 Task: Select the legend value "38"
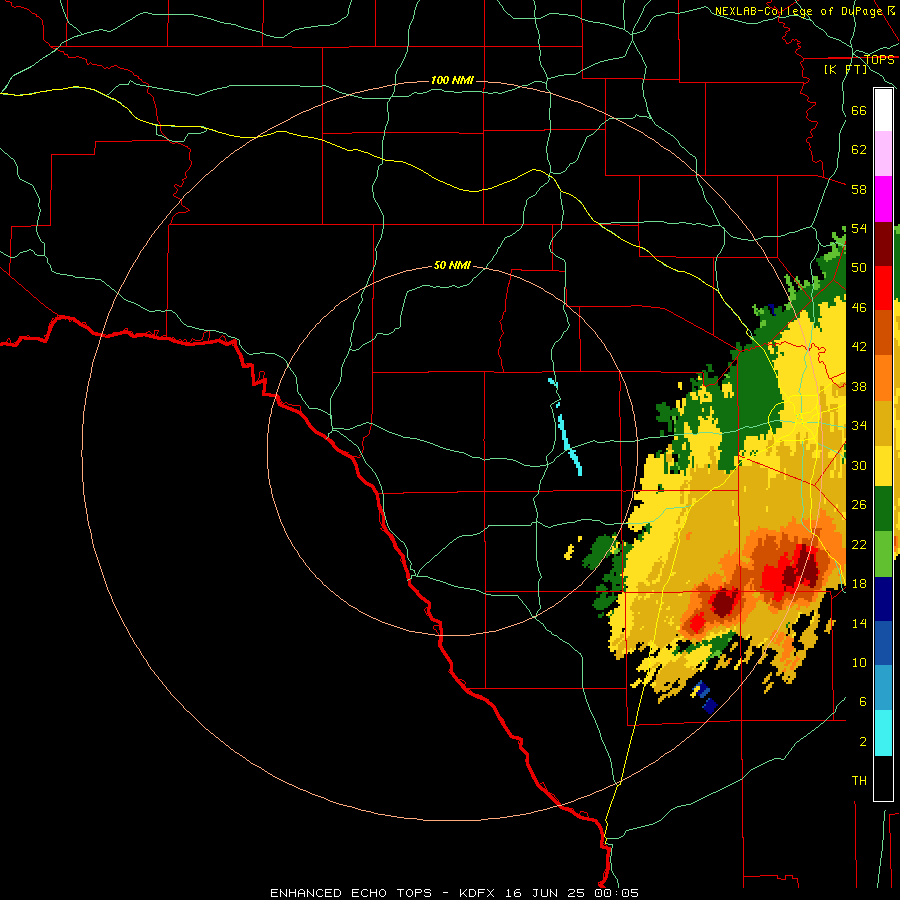click(859, 386)
